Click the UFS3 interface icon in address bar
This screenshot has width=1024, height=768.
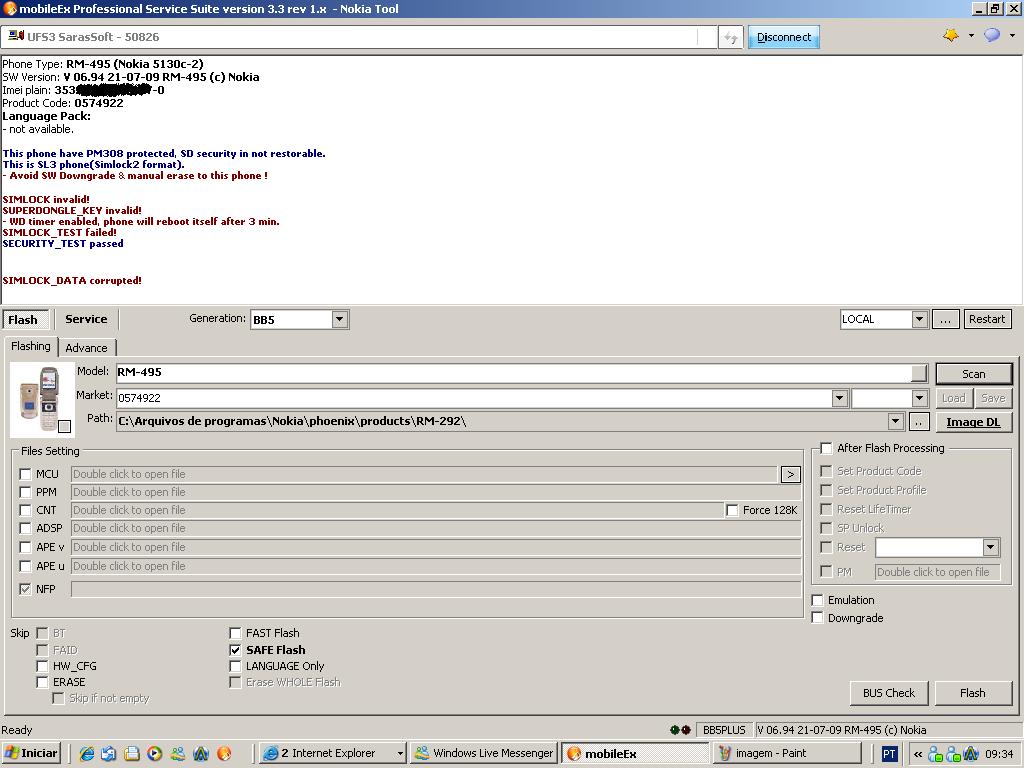pos(16,37)
